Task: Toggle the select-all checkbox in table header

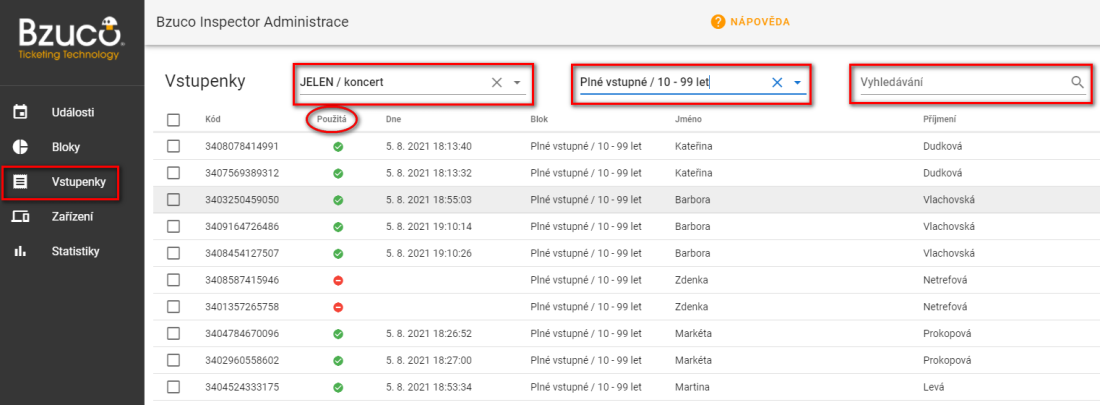Action: [174, 119]
